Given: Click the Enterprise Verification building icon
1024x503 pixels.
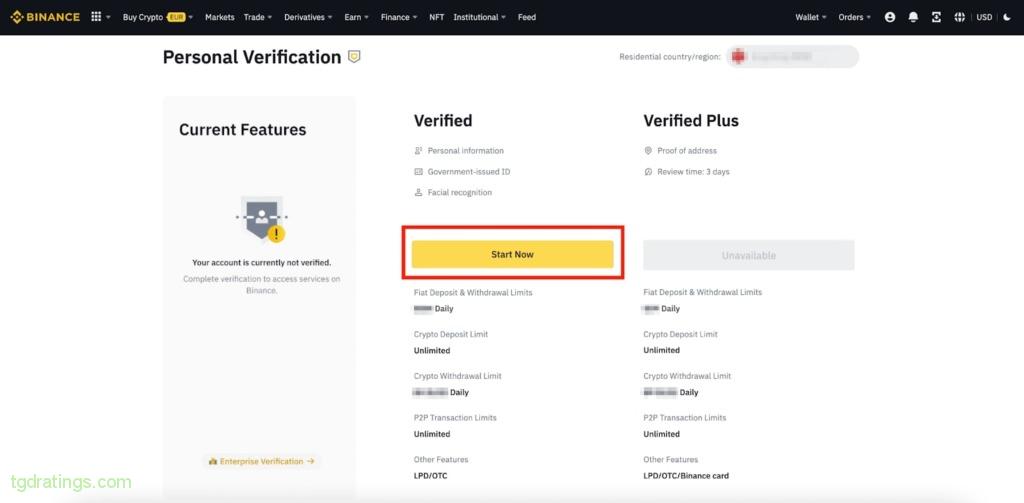Looking at the screenshot, I should [x=212, y=462].
